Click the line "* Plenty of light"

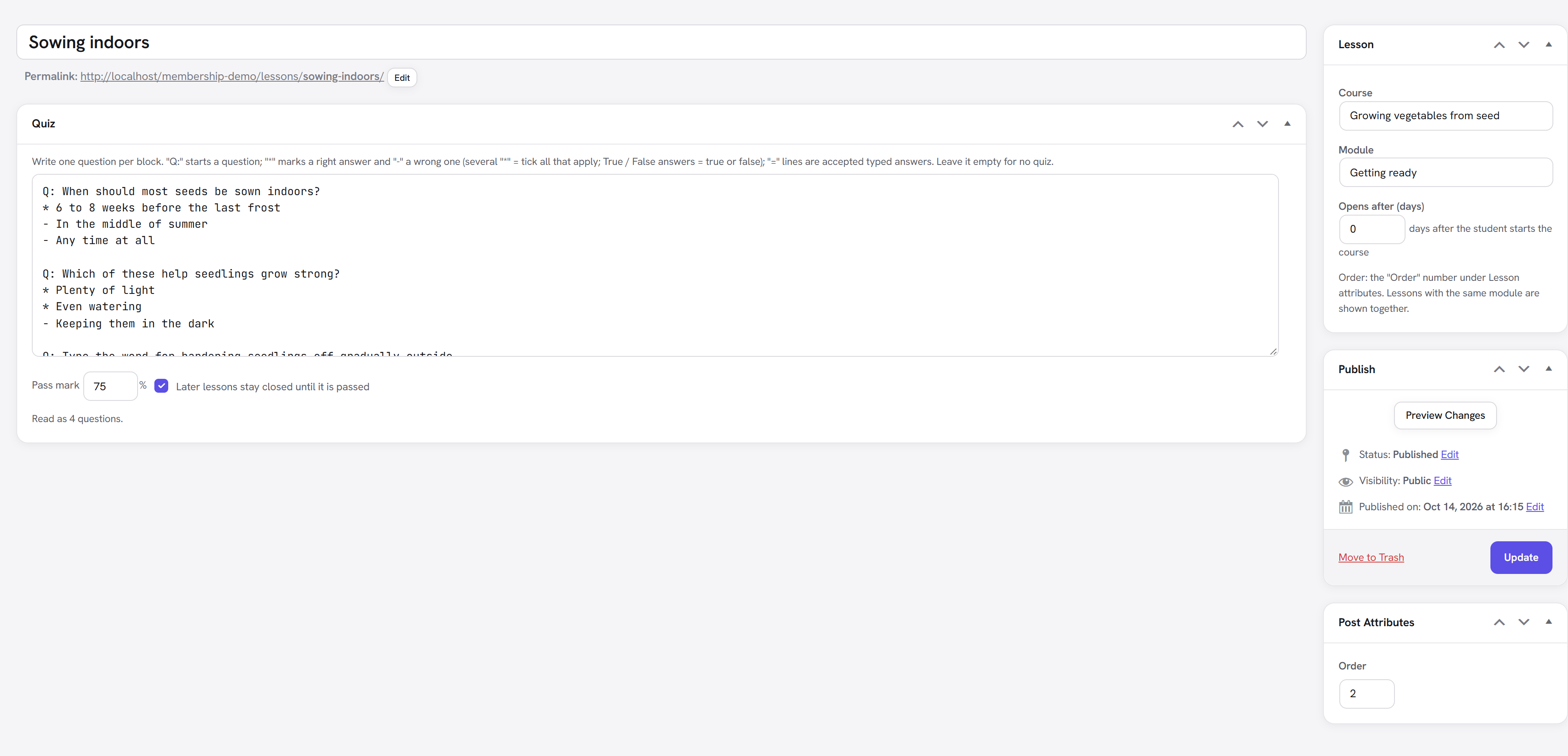98,290
